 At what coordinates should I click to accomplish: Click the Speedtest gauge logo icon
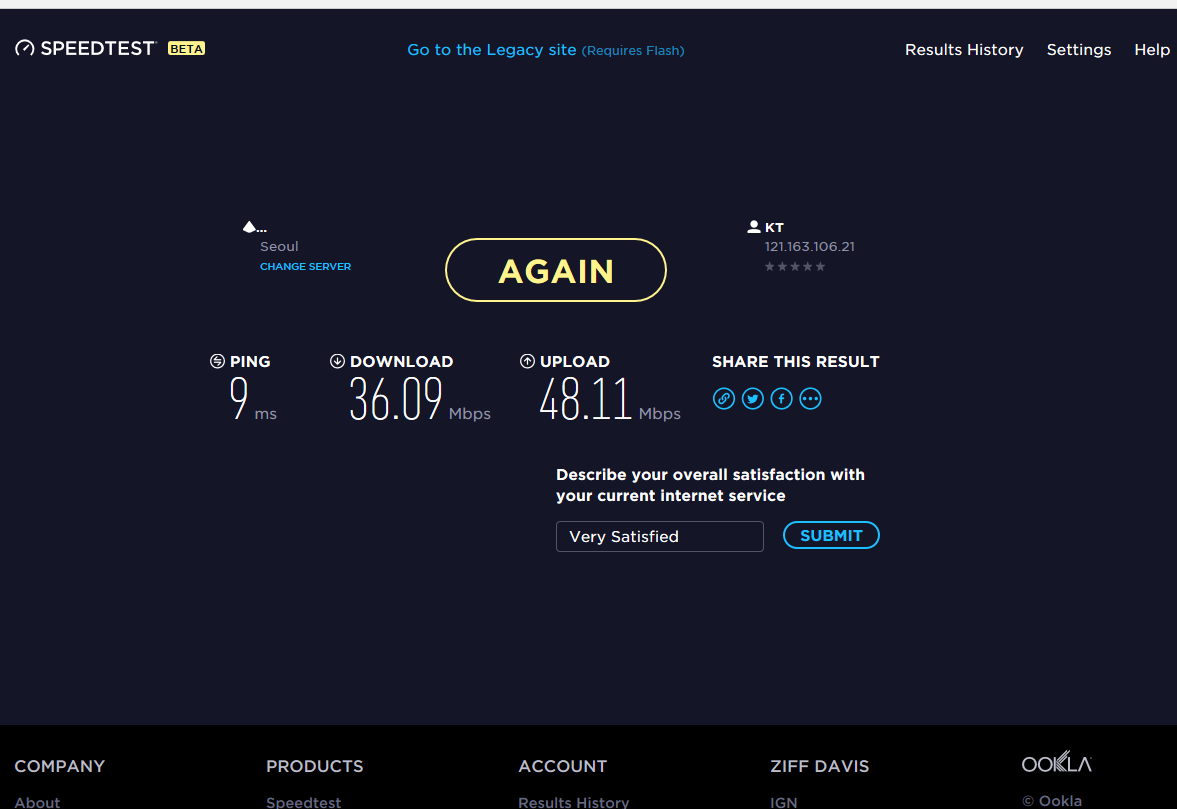point(25,48)
